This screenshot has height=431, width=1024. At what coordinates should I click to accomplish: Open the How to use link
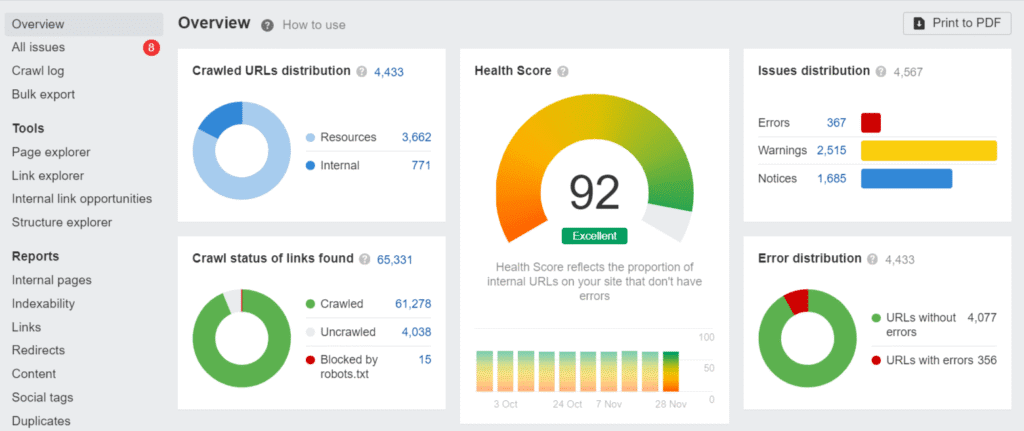pyautogui.click(x=314, y=25)
